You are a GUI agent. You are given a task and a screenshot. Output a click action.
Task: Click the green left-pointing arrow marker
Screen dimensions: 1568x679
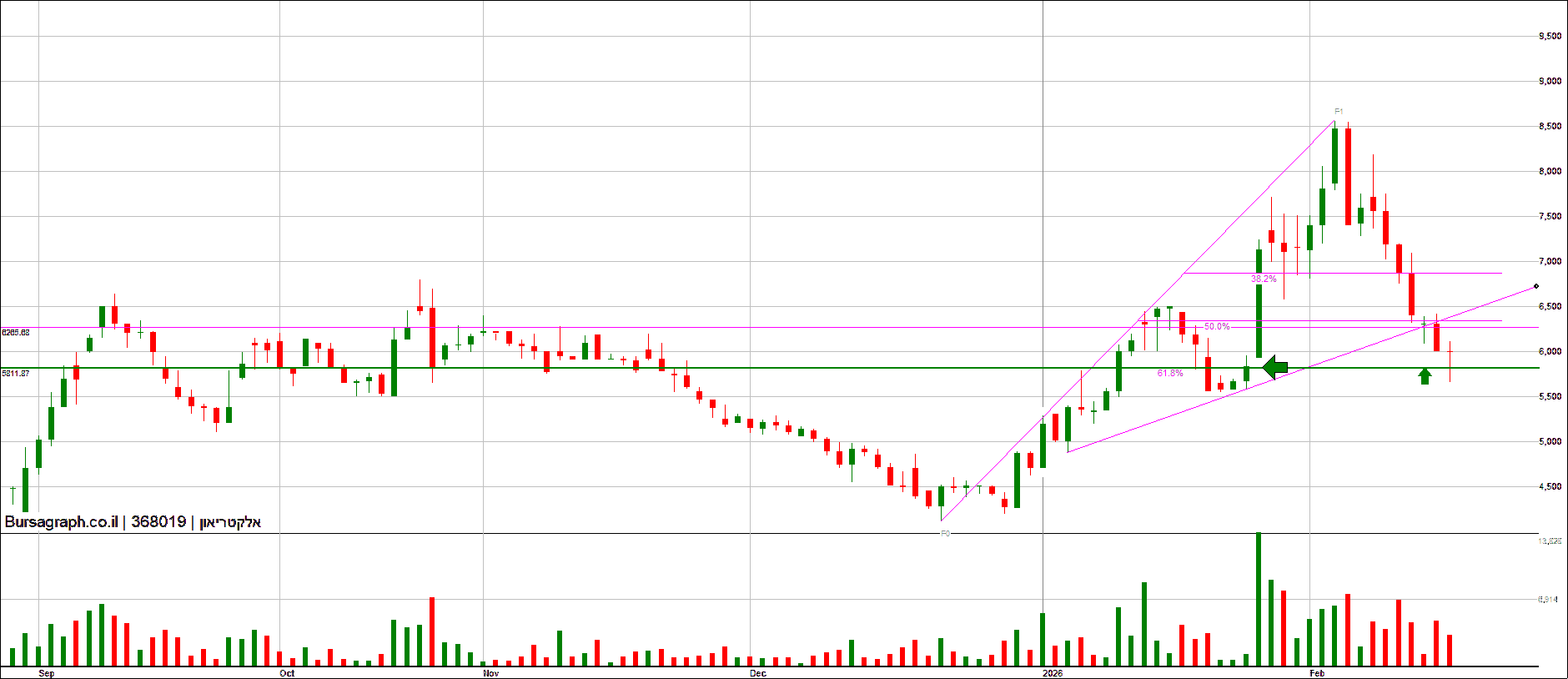pos(1275,367)
